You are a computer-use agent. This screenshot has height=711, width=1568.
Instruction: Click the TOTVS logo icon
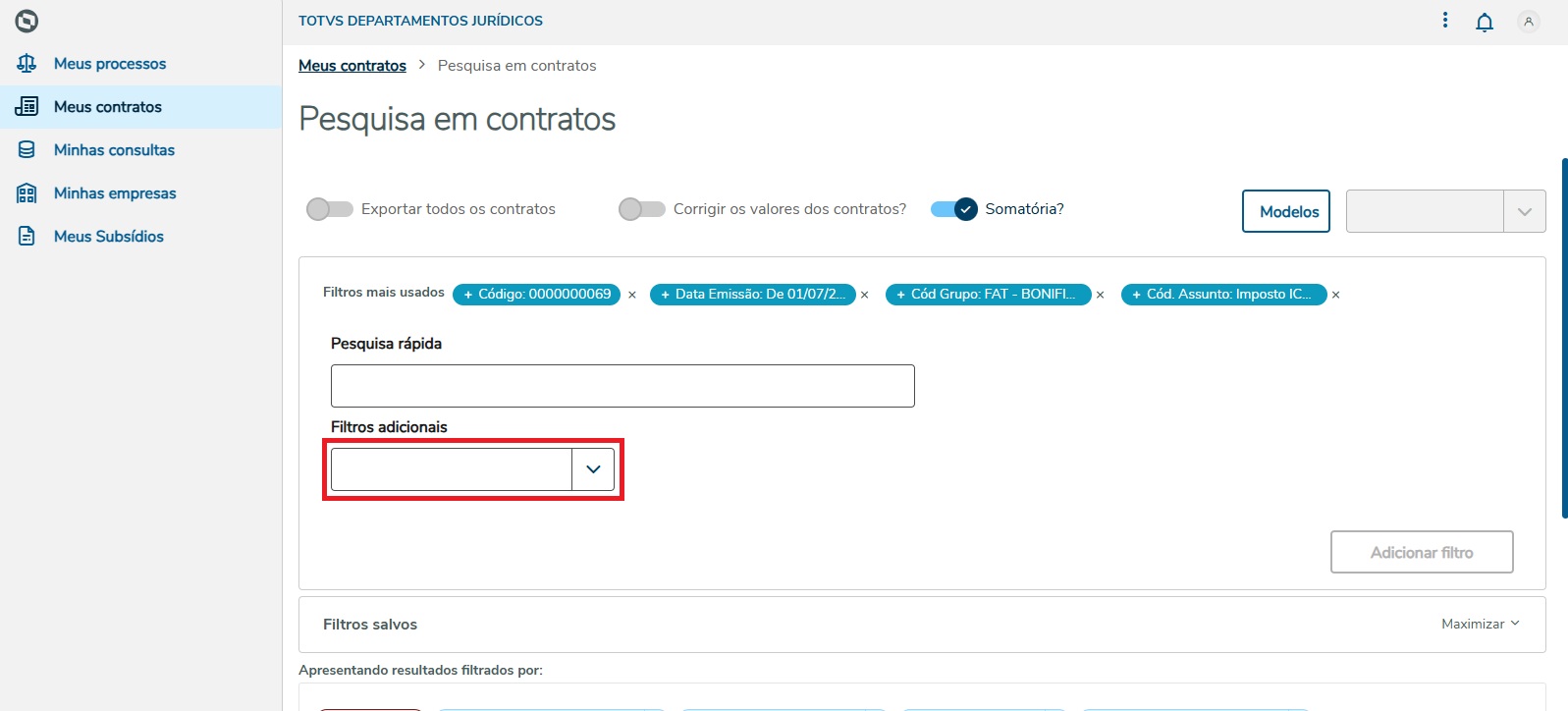[x=27, y=21]
